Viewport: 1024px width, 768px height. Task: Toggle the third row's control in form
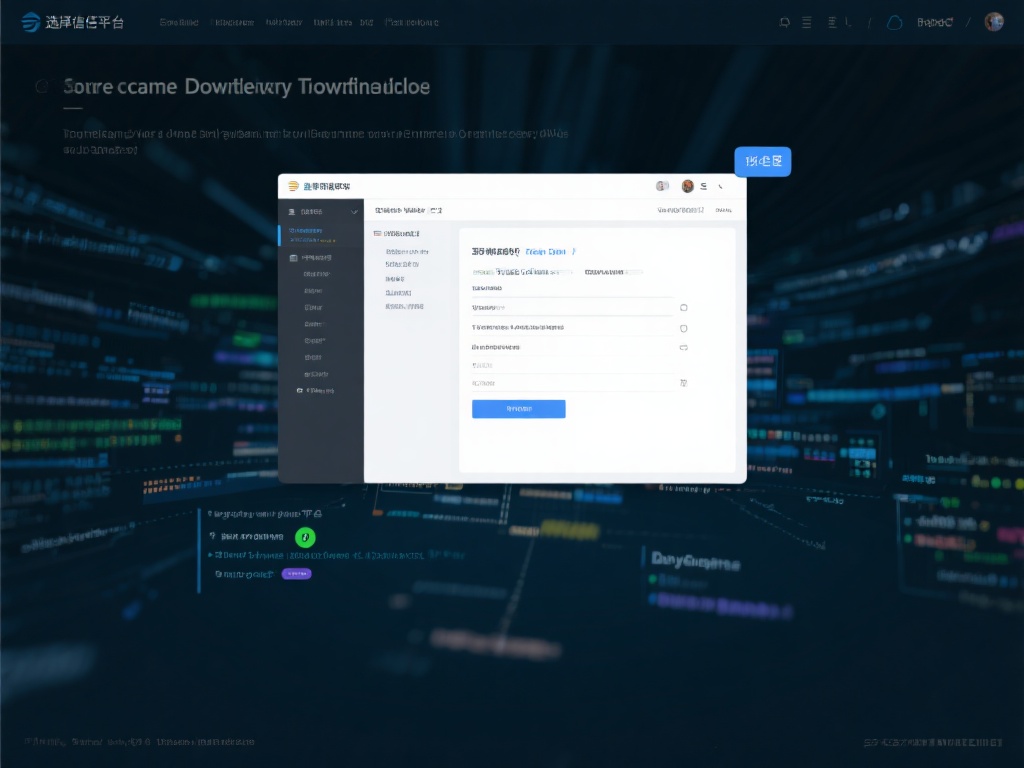tap(684, 347)
